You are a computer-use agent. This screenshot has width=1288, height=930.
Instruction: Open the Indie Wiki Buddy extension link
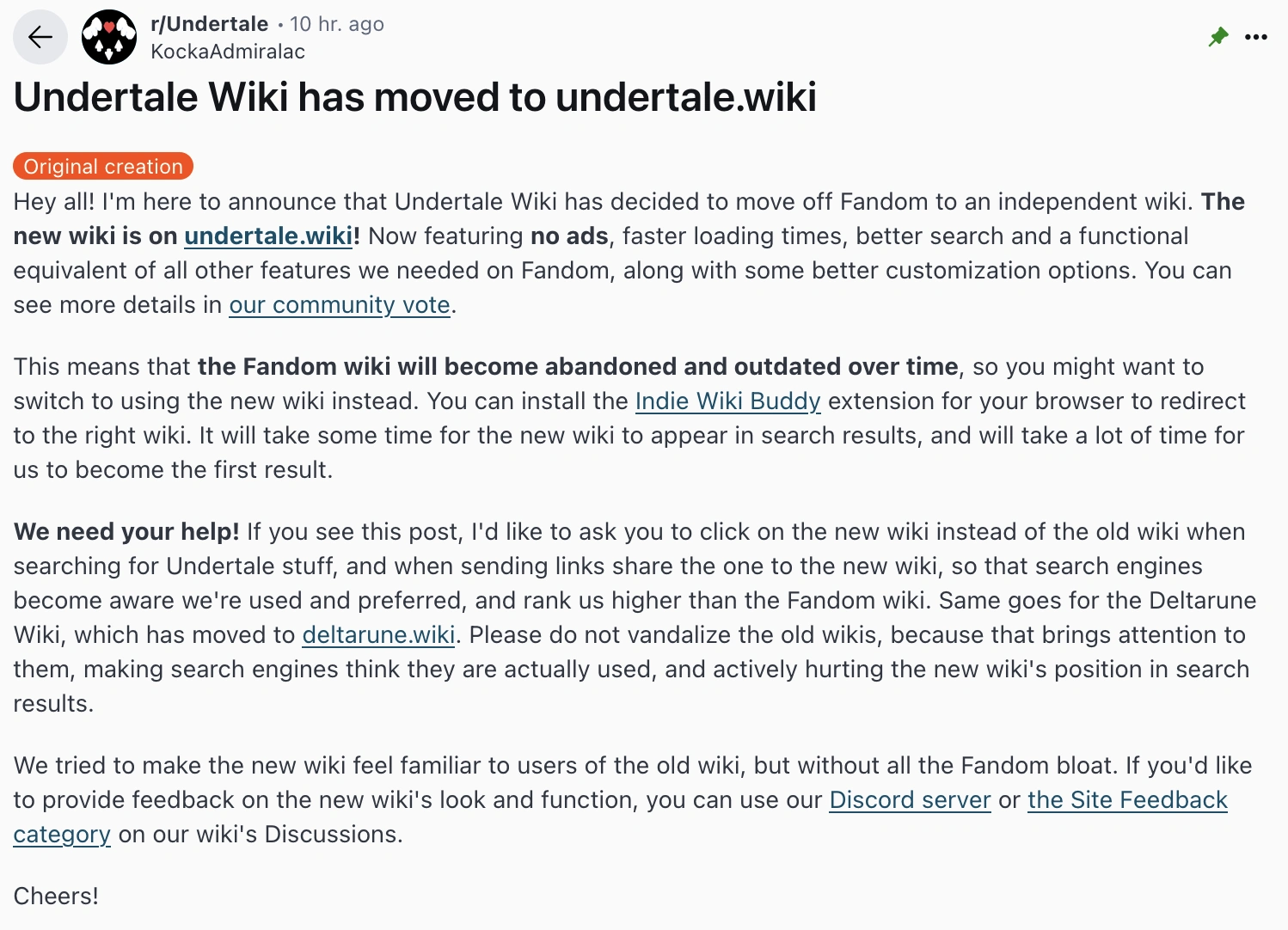coord(727,401)
